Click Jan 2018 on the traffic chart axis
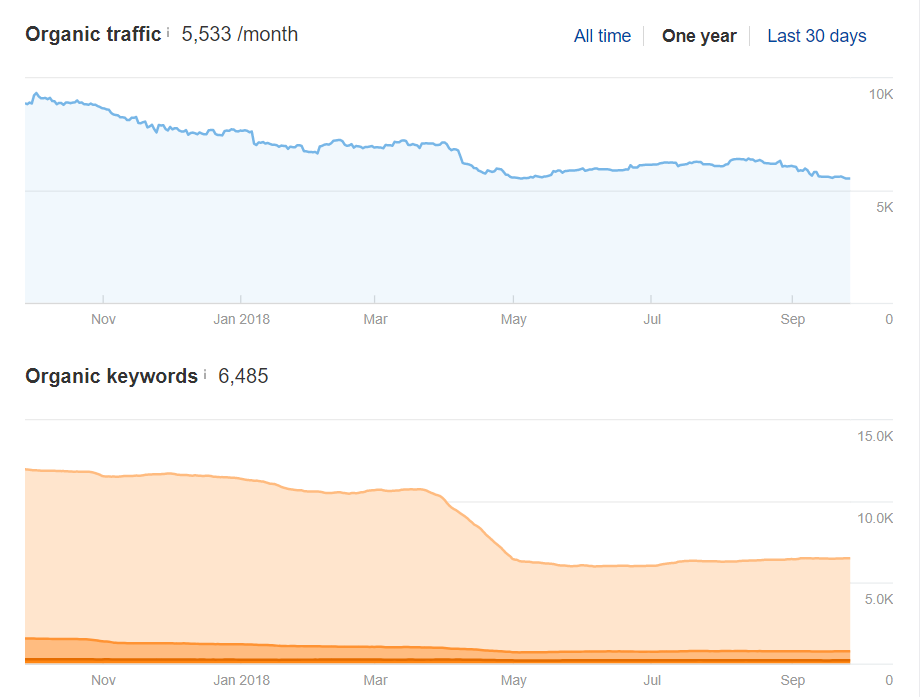921x697 pixels. point(241,319)
